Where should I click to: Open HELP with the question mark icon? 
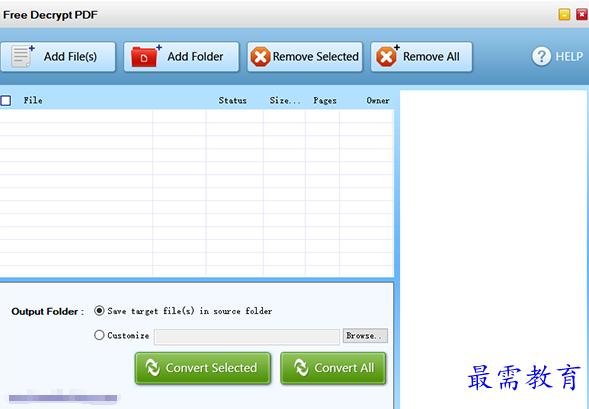(x=557, y=57)
